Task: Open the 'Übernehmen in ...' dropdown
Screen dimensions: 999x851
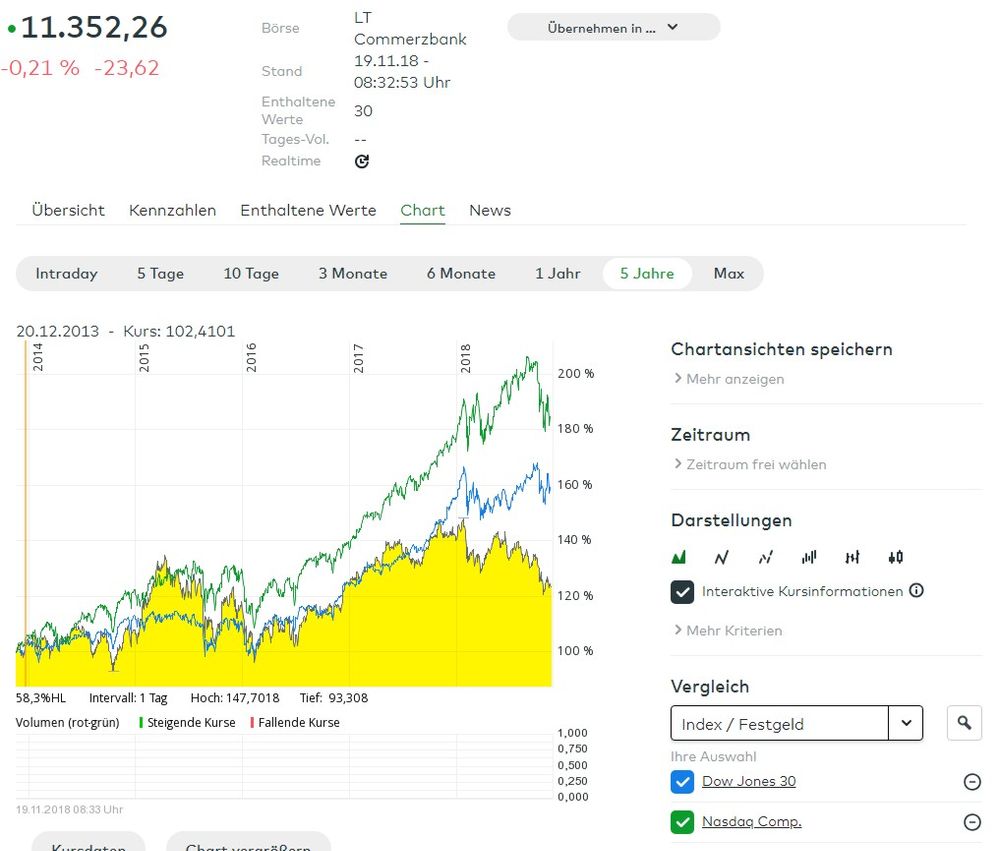Action: [613, 28]
